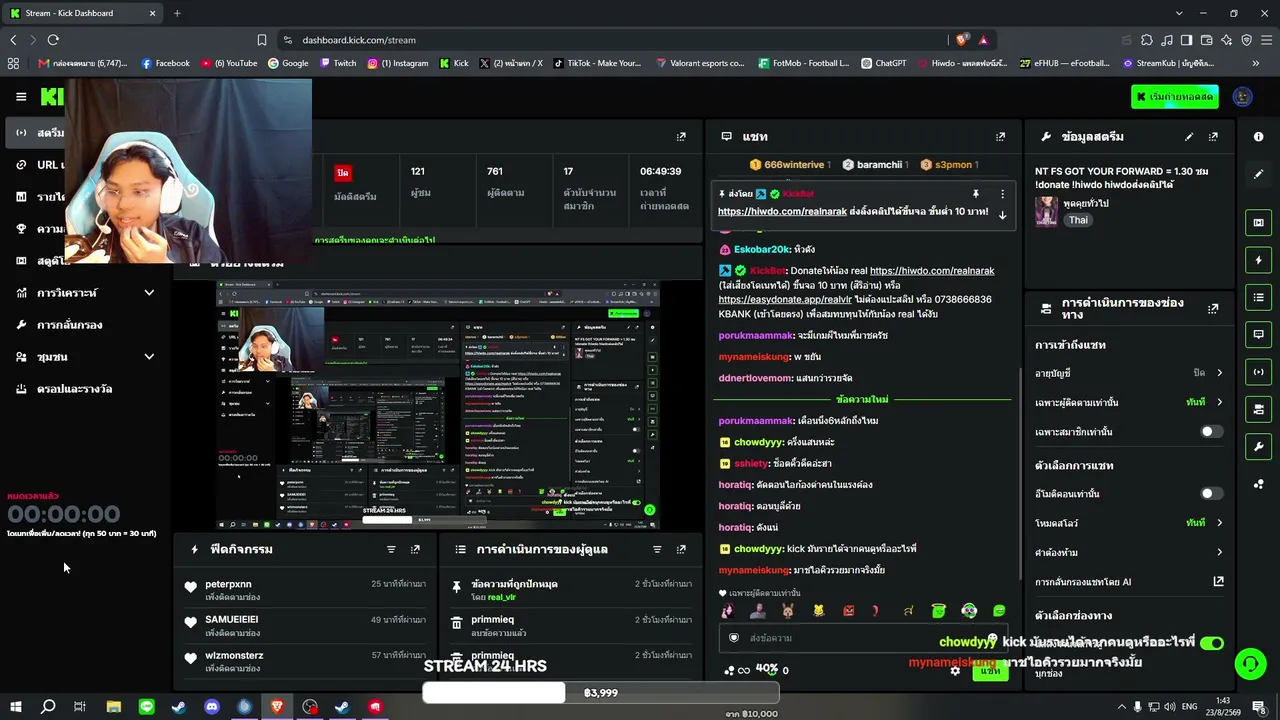Click the stream preview thumbnail
The image size is (1280, 720).
coord(438,405)
